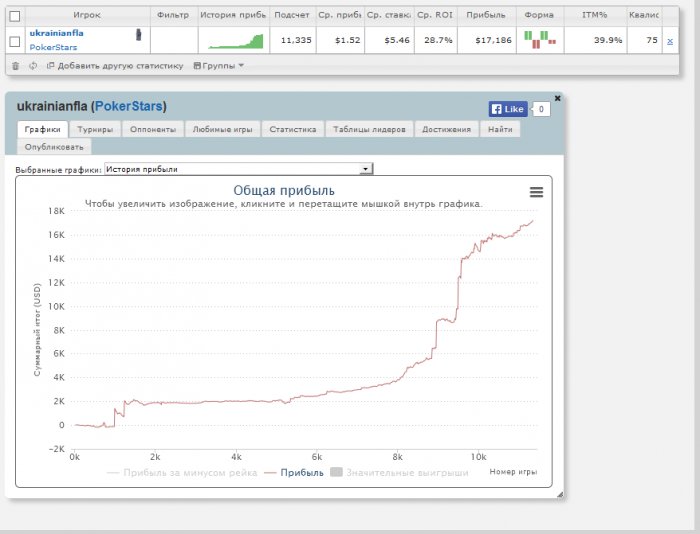The width and height of the screenshot is (700, 534).
Task: Remove the ukrainianfla row with x
Action: pyautogui.click(x=670, y=41)
